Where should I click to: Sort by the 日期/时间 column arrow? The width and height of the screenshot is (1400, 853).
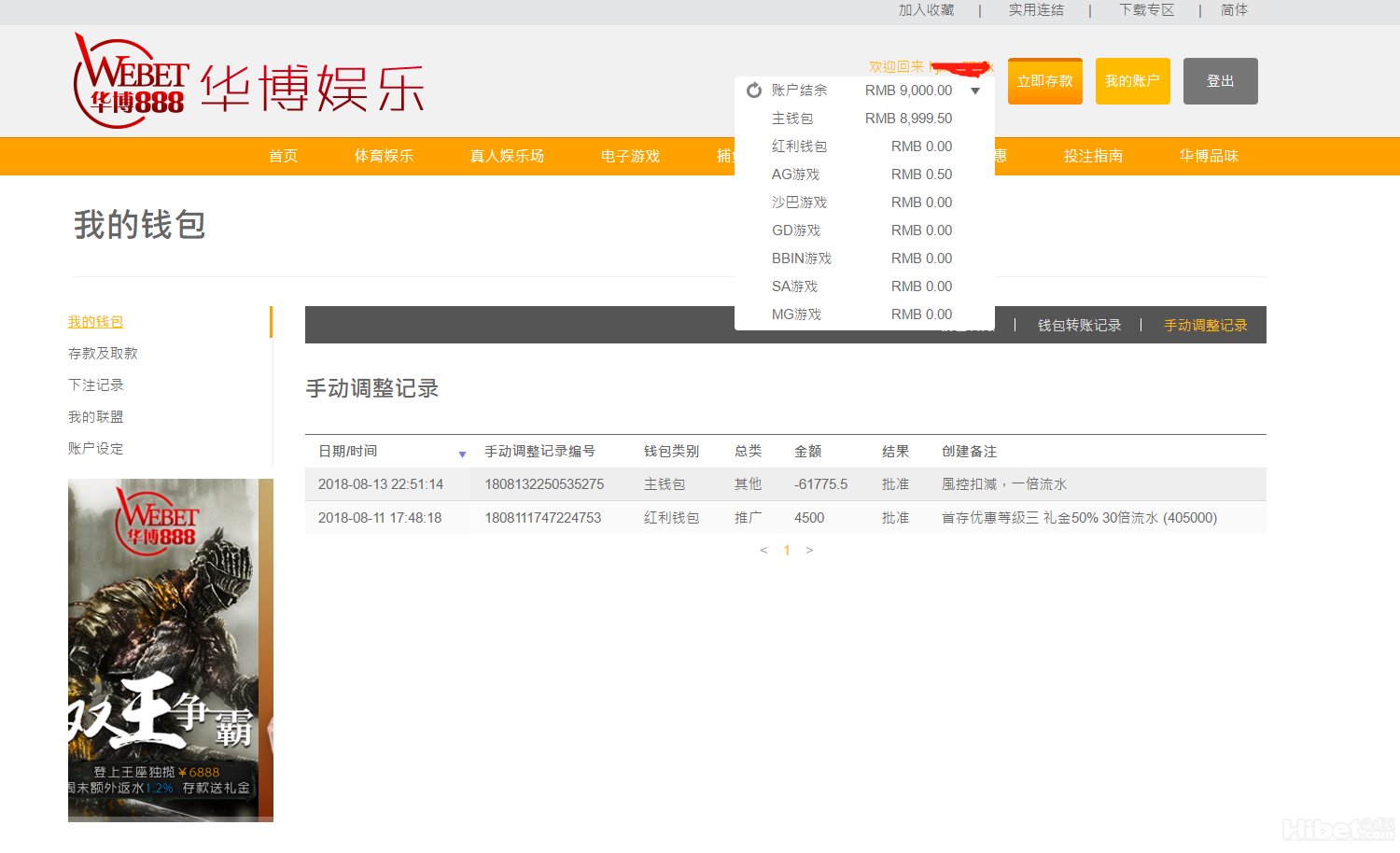pyautogui.click(x=462, y=454)
